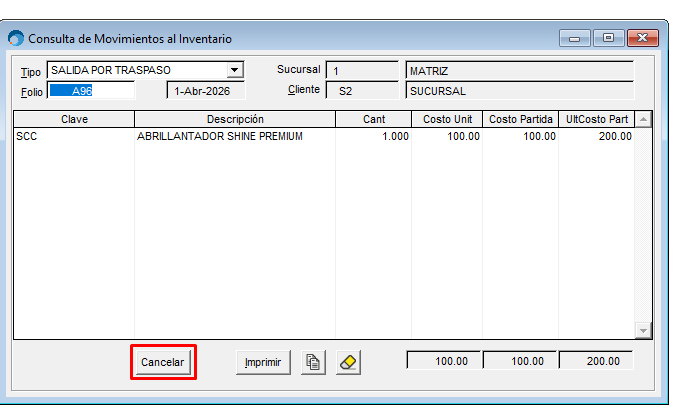The image size is (675, 412).
Task: Click the UltCosto Part column header
Action: 597,119
